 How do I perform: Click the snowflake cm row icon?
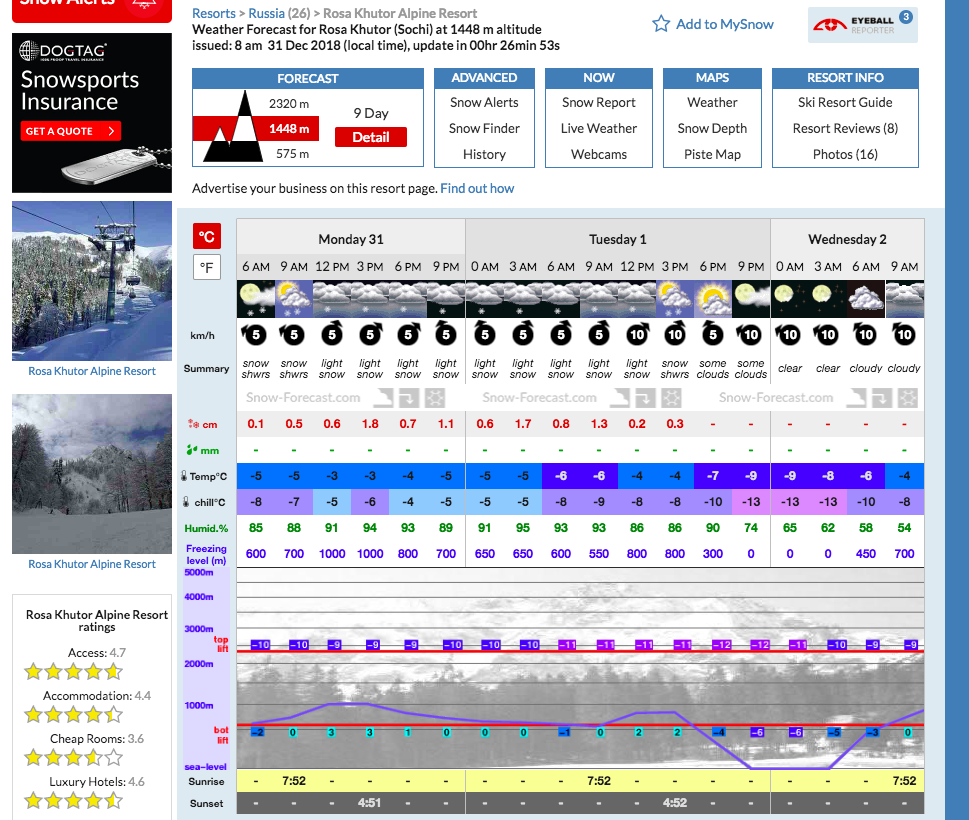tap(193, 424)
